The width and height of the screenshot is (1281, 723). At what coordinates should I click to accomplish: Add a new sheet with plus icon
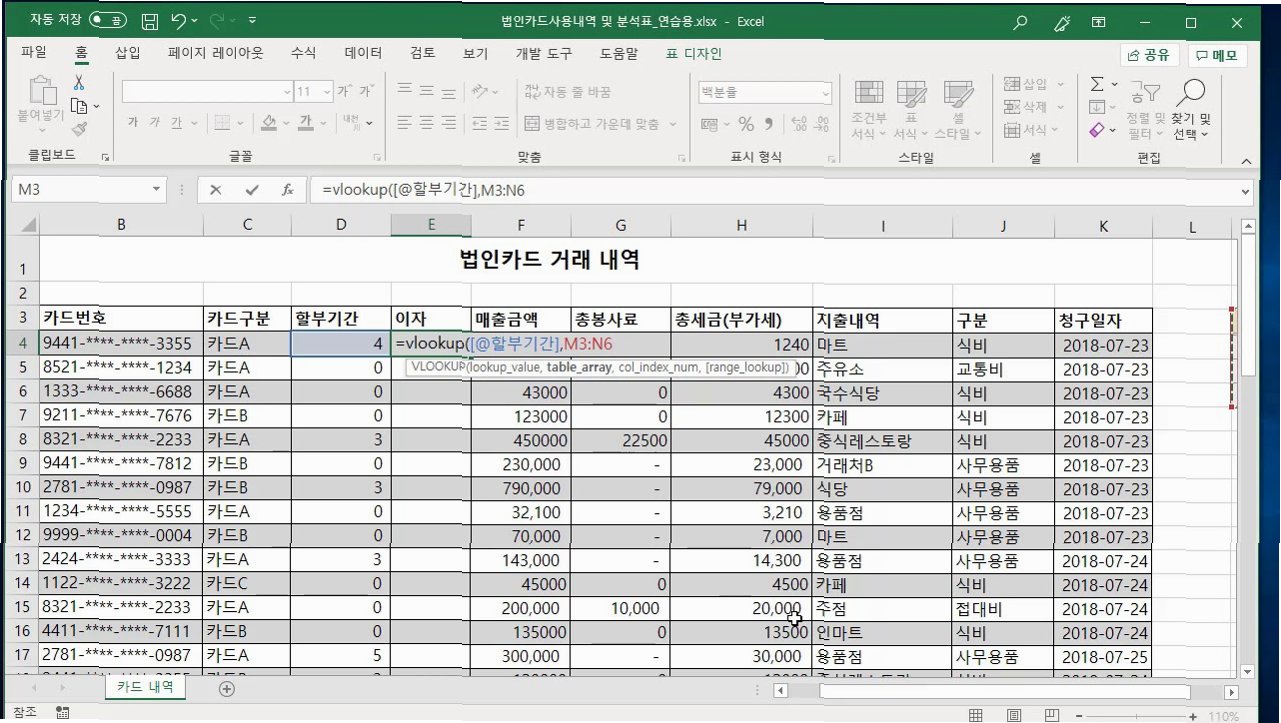tap(227, 688)
